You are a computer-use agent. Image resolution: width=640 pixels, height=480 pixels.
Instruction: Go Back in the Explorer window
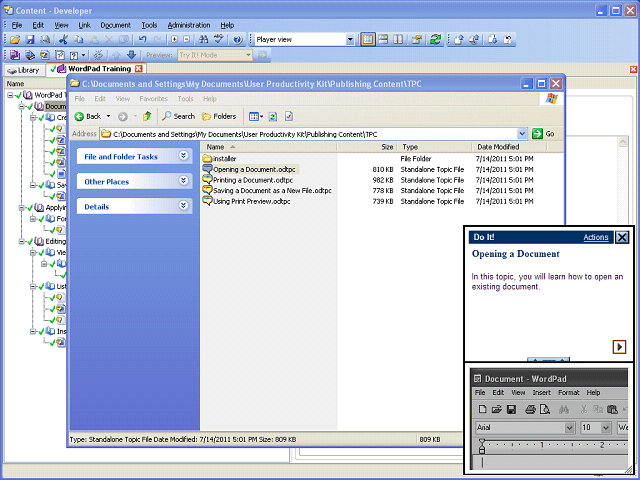[88, 116]
